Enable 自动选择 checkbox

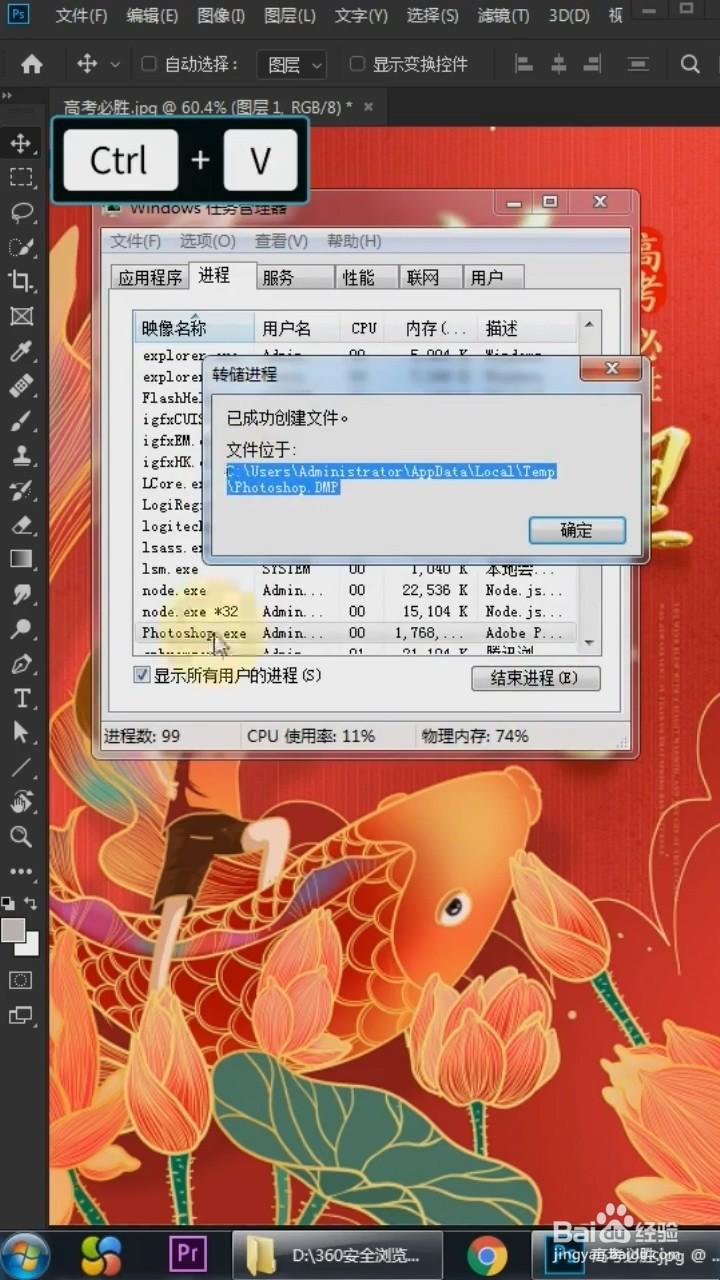(x=149, y=64)
